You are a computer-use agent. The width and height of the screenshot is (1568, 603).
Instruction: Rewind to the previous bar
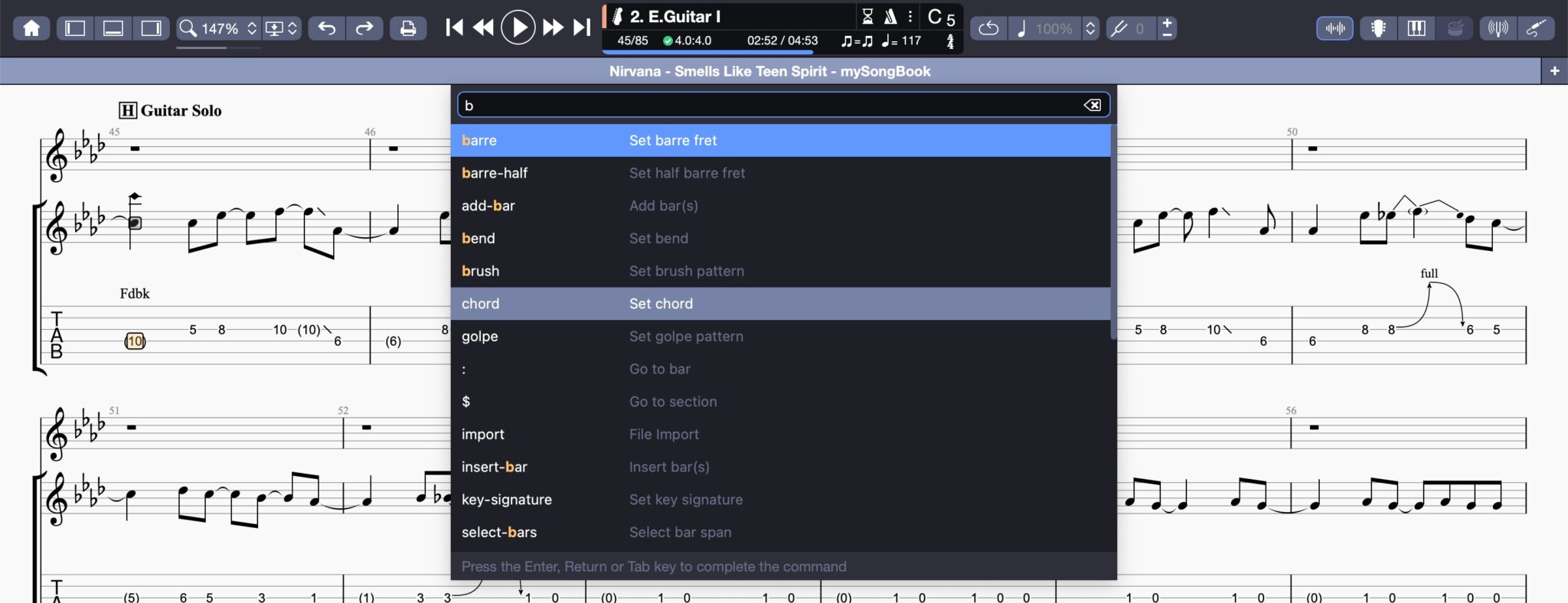pos(483,28)
